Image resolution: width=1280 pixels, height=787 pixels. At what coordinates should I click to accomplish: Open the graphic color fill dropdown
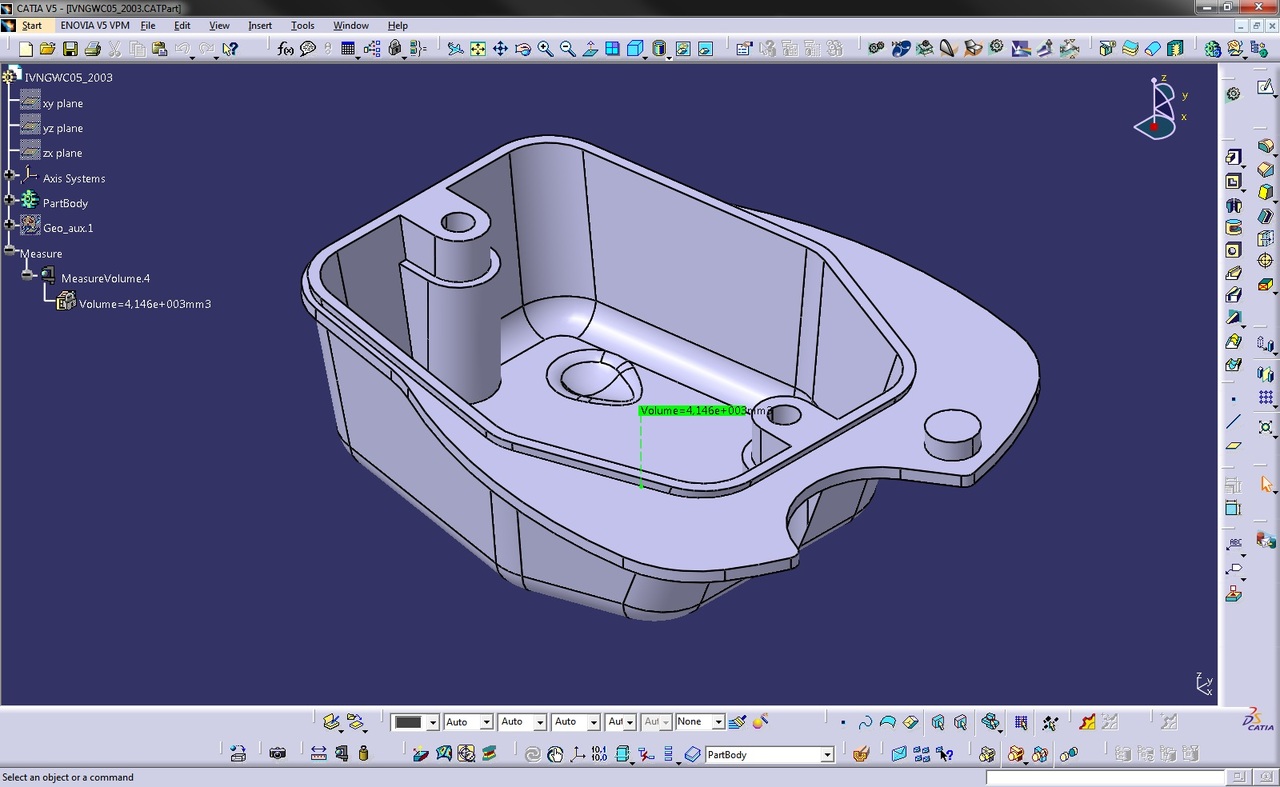(415, 722)
